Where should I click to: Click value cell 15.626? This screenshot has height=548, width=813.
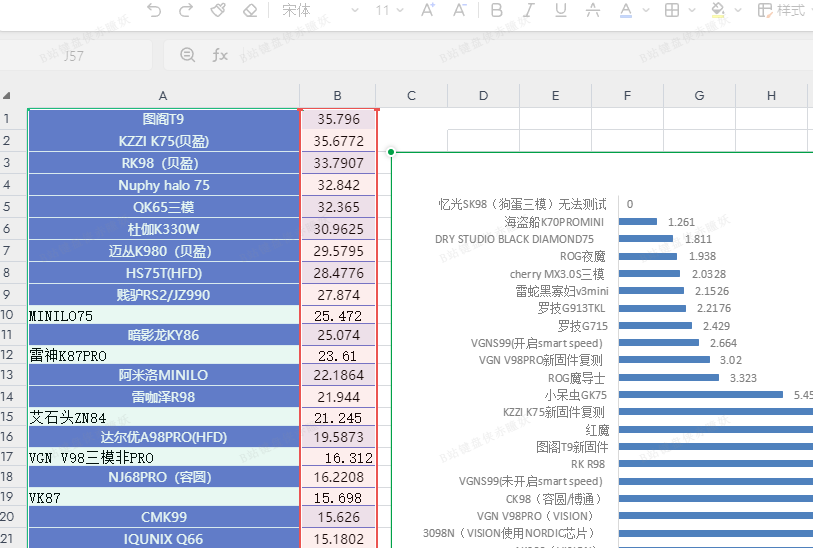click(338, 517)
